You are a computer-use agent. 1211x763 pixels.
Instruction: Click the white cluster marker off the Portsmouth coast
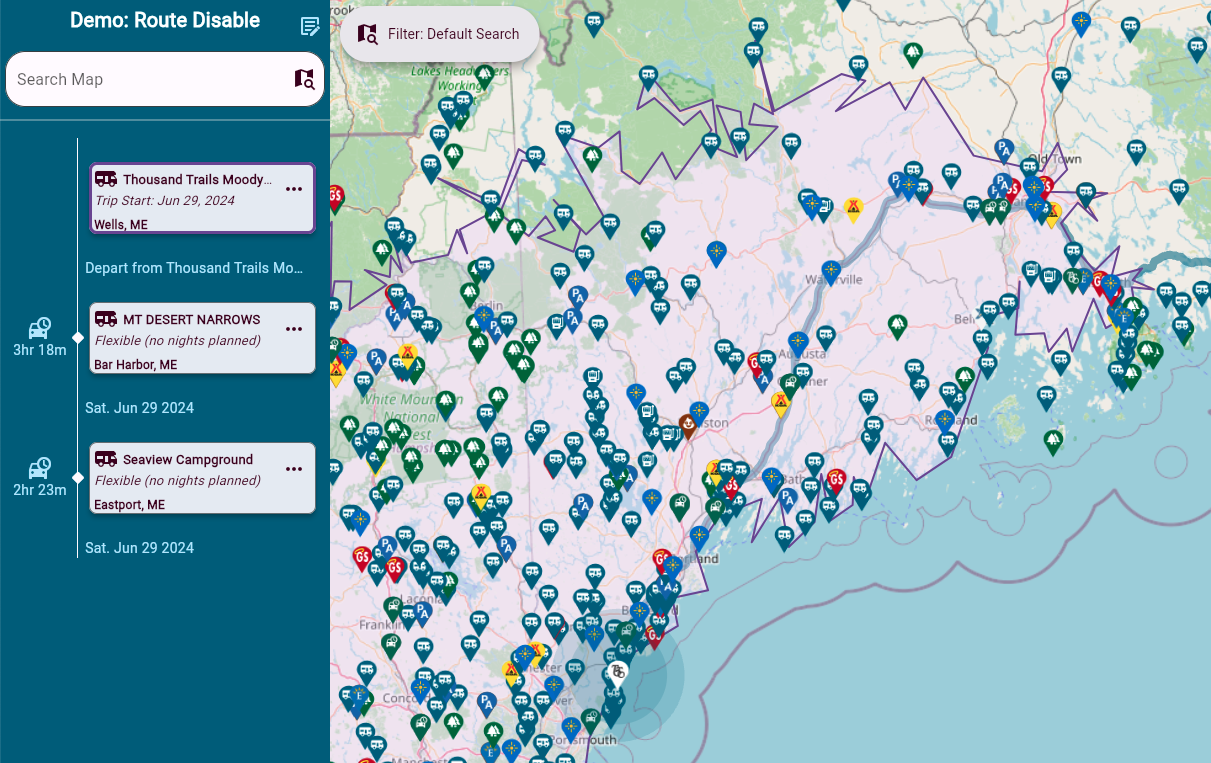619,671
